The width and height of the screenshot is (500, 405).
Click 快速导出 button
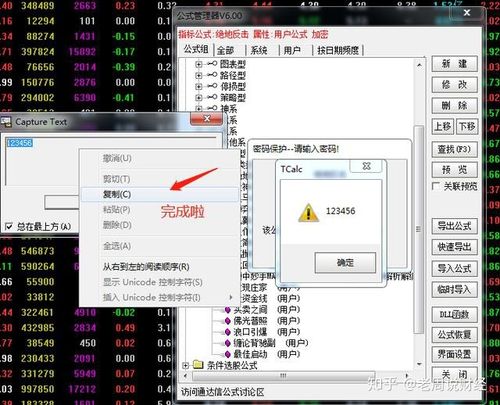pyautogui.click(x=454, y=247)
